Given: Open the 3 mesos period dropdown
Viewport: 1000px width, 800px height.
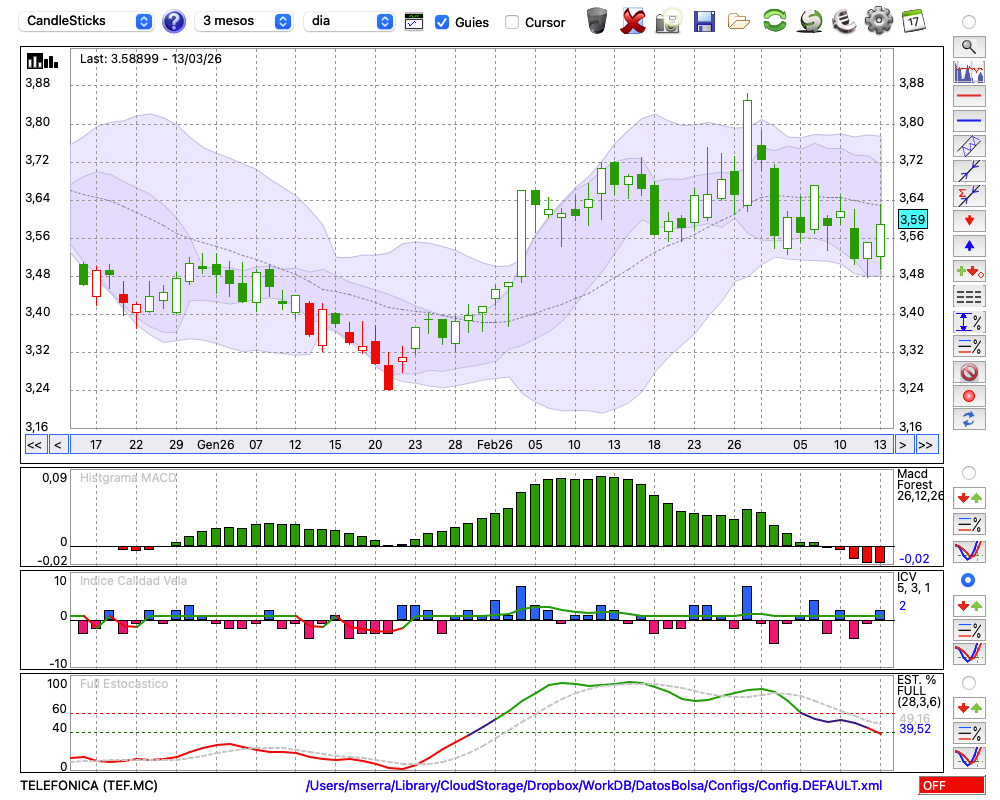Looking at the screenshot, I should pyautogui.click(x=245, y=21).
